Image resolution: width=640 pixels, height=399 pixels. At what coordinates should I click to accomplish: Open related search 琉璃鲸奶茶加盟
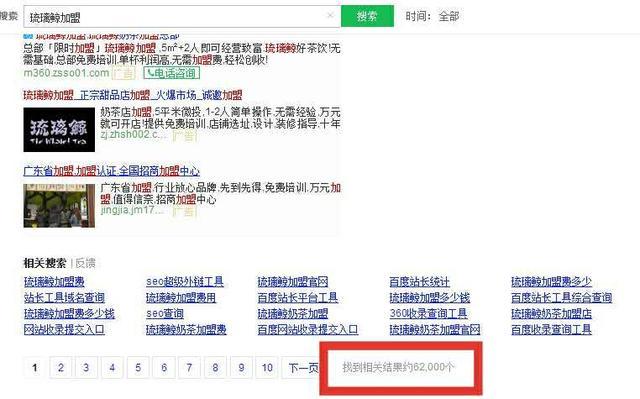click(x=293, y=313)
